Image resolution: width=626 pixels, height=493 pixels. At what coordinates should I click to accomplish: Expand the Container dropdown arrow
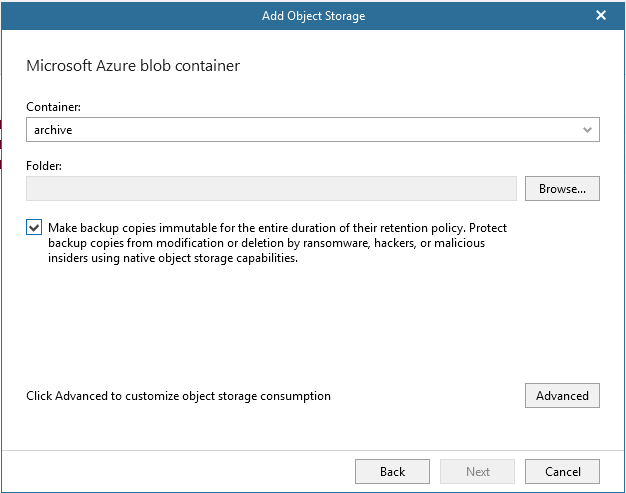(587, 130)
